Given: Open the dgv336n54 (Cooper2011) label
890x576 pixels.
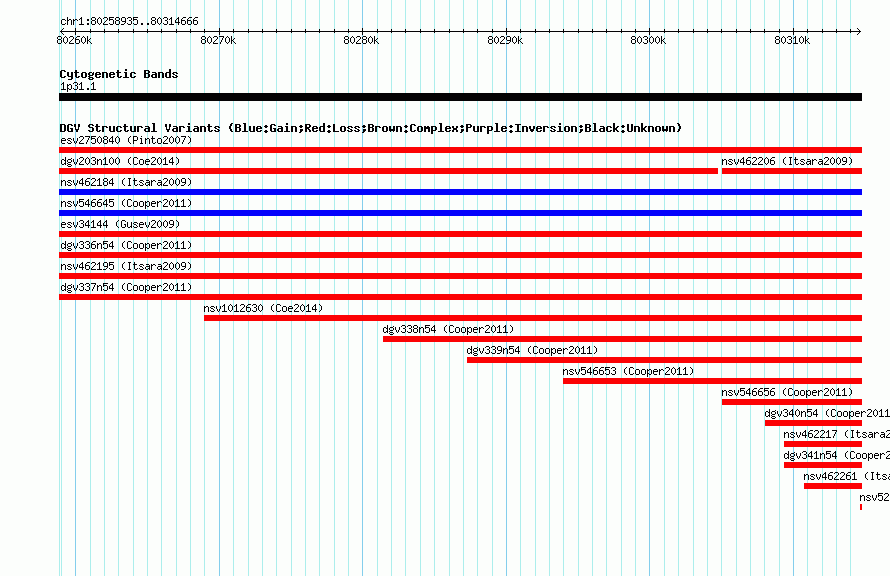Looking at the screenshot, I should click(126, 245).
